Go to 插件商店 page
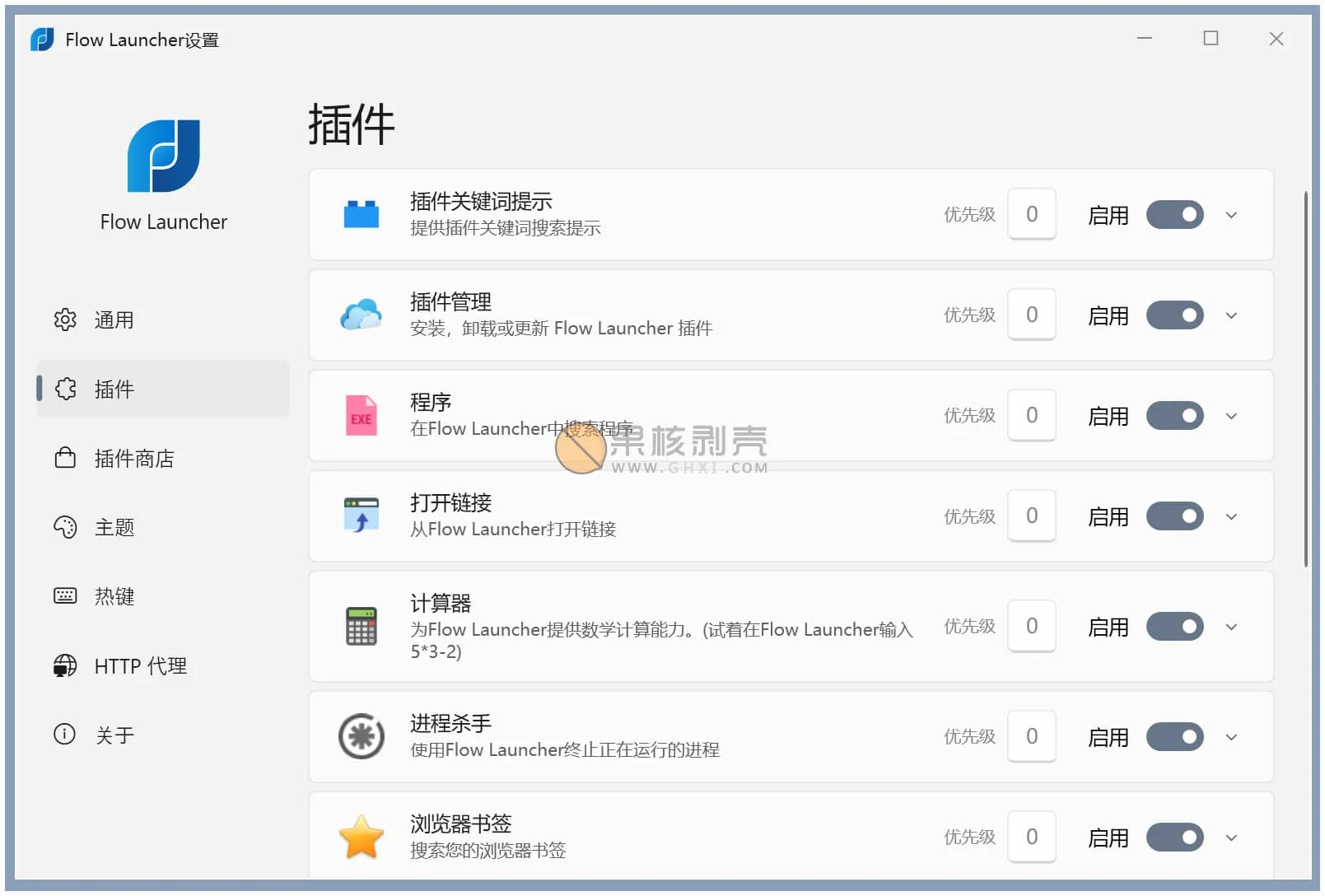The image size is (1325, 896). pyautogui.click(x=163, y=458)
